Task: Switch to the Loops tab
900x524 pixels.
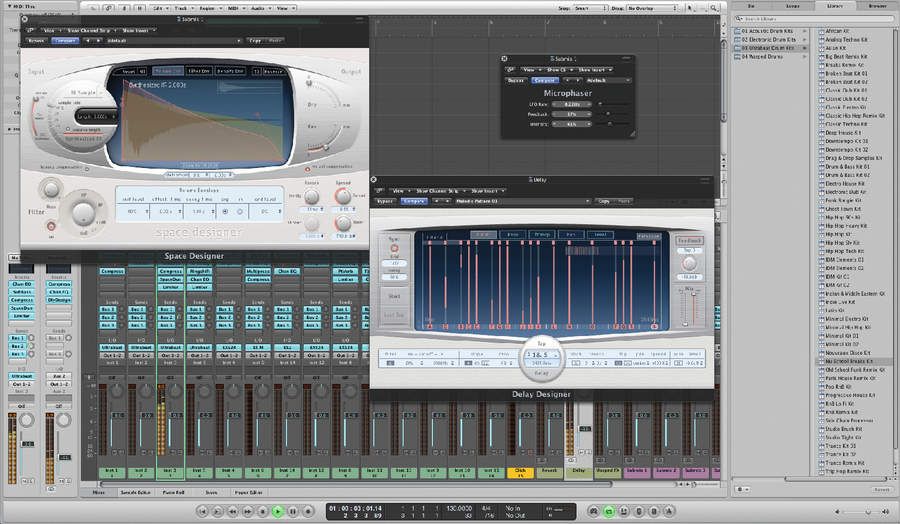Action: tap(793, 6)
